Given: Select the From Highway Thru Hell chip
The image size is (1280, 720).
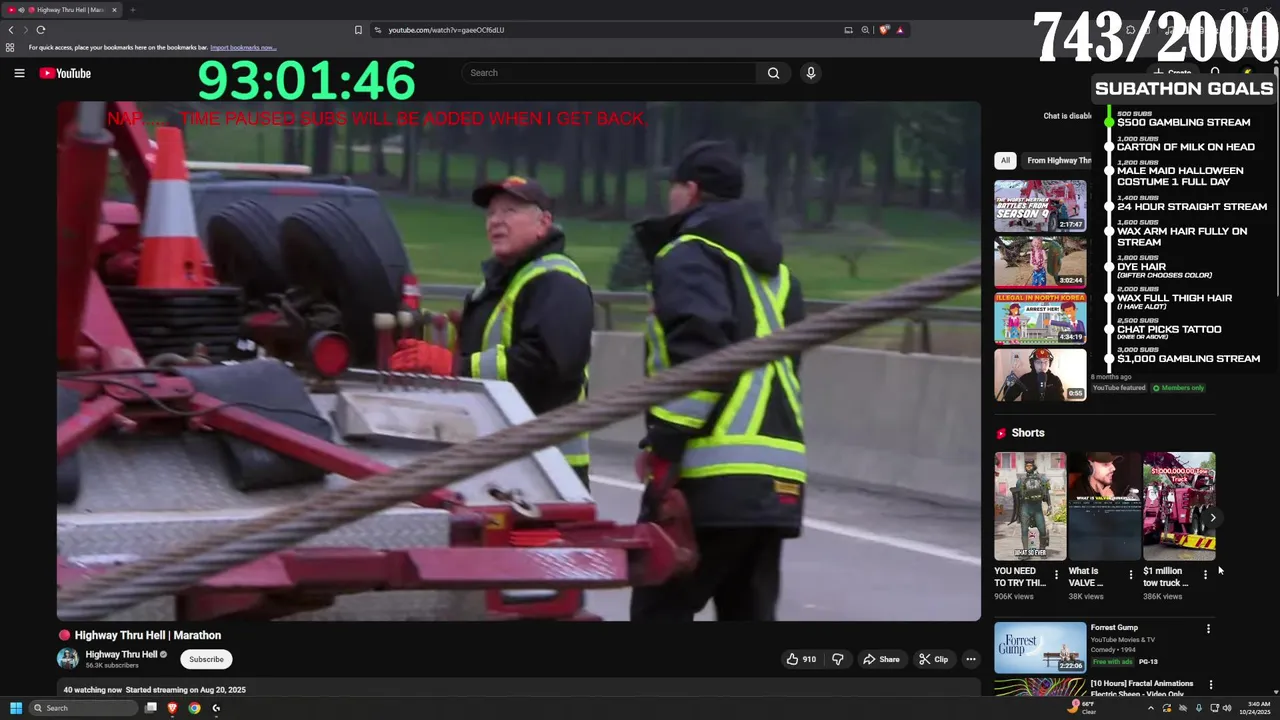Looking at the screenshot, I should point(1058,160).
